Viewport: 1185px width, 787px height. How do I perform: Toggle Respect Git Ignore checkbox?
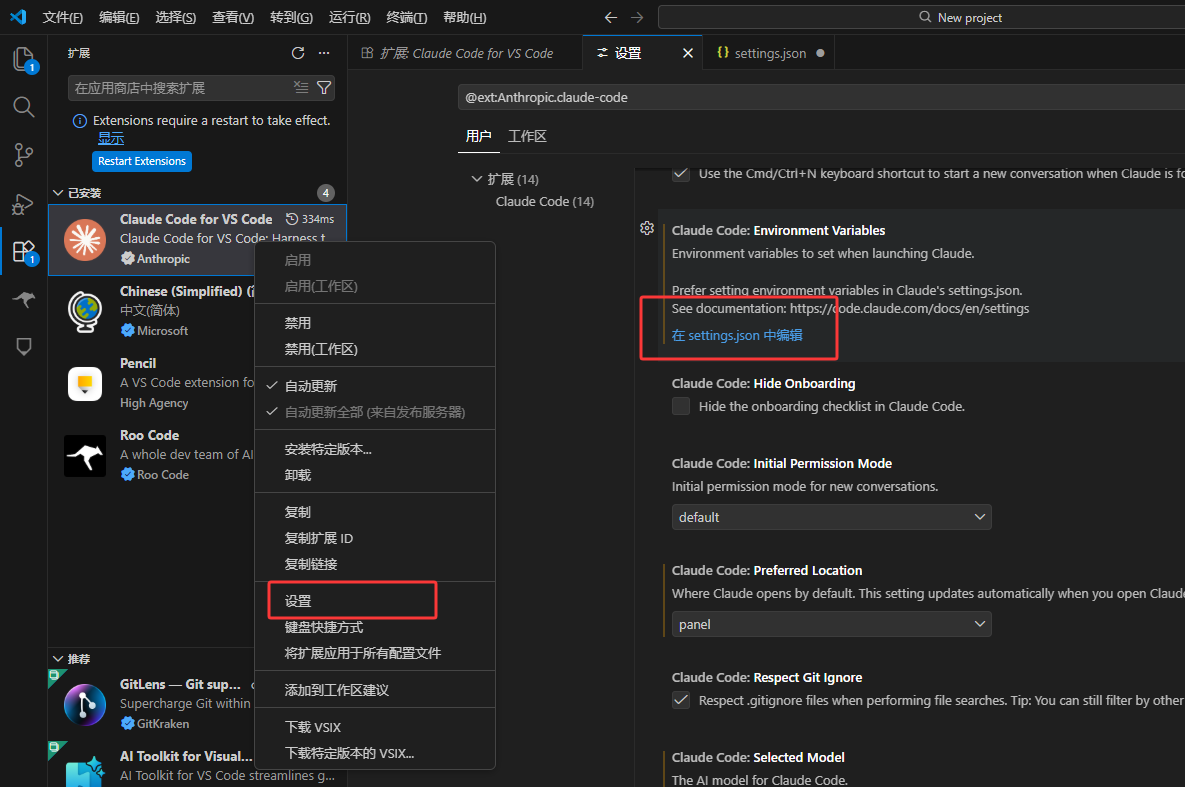(681, 700)
